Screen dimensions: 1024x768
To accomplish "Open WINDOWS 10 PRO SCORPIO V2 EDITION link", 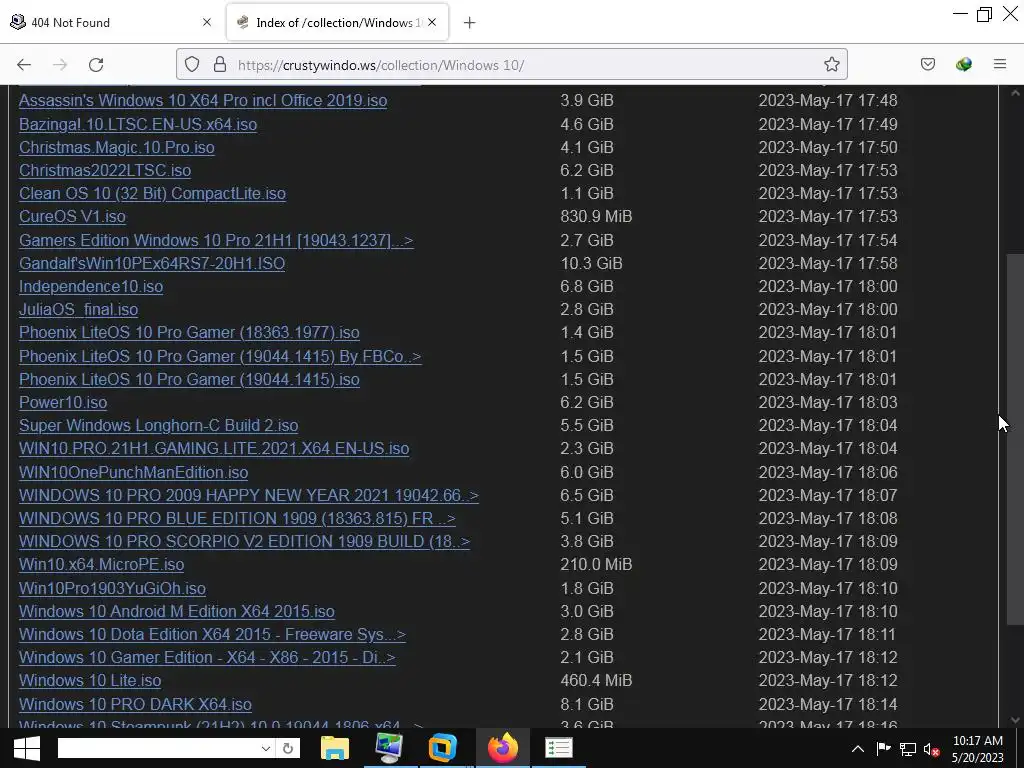I will pyautogui.click(x=244, y=541).
